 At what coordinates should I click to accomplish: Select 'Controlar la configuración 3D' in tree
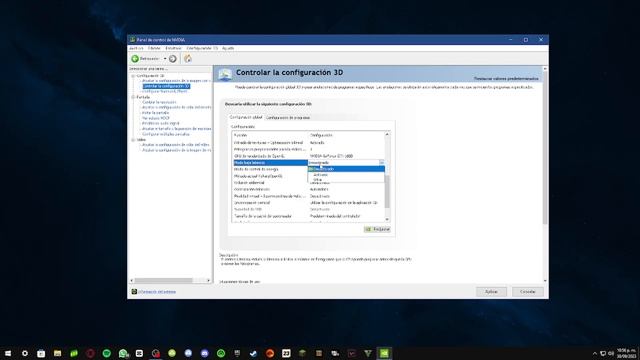point(166,86)
